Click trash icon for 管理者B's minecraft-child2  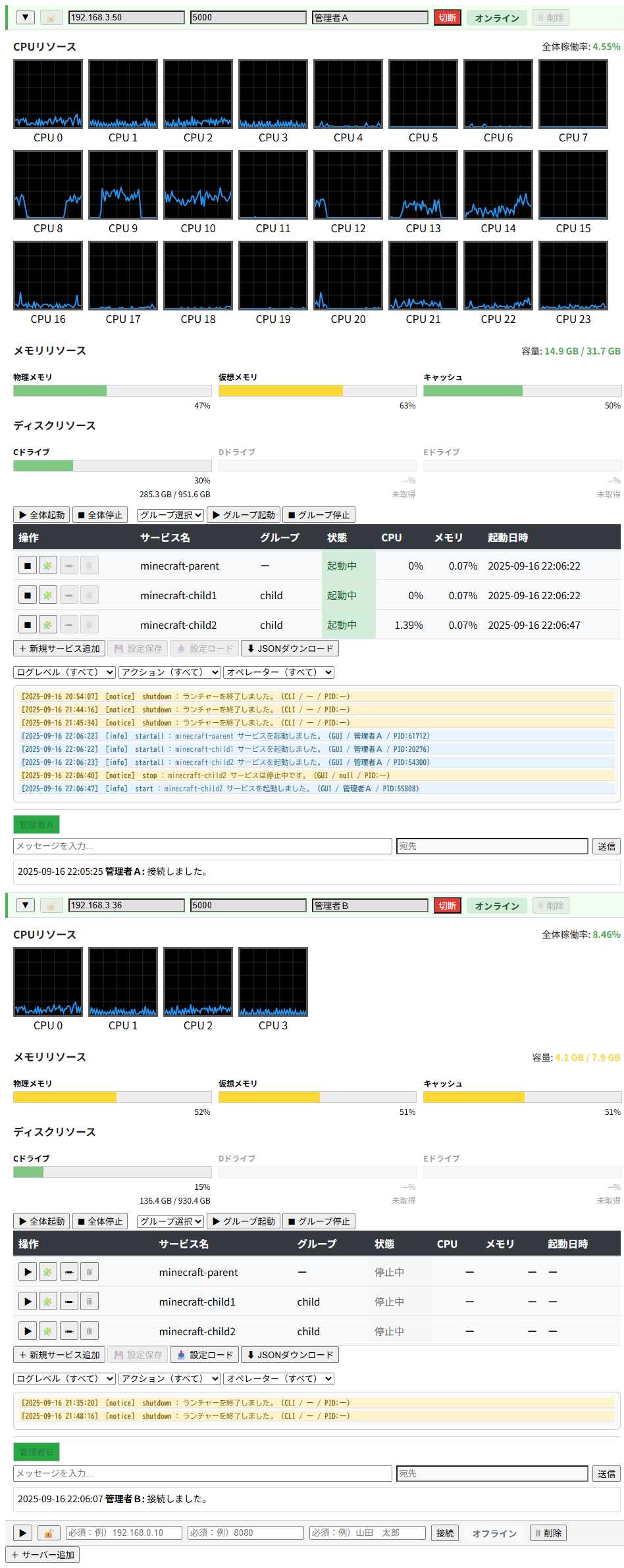click(x=90, y=1331)
